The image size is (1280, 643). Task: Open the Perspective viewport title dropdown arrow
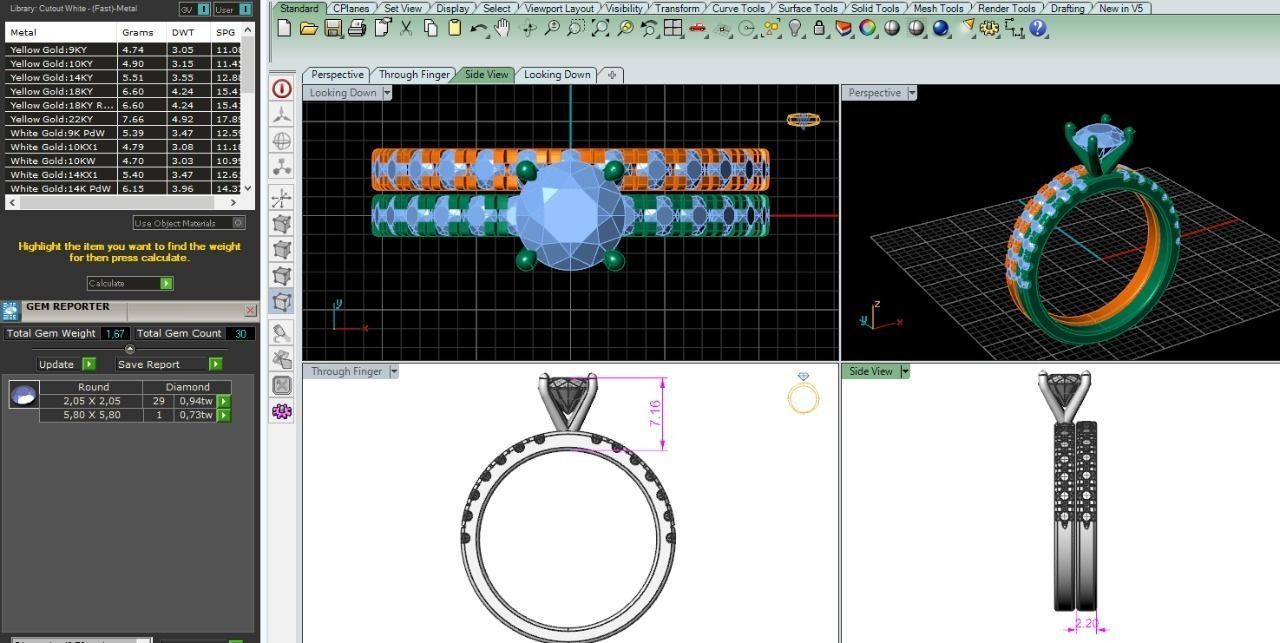[911, 93]
